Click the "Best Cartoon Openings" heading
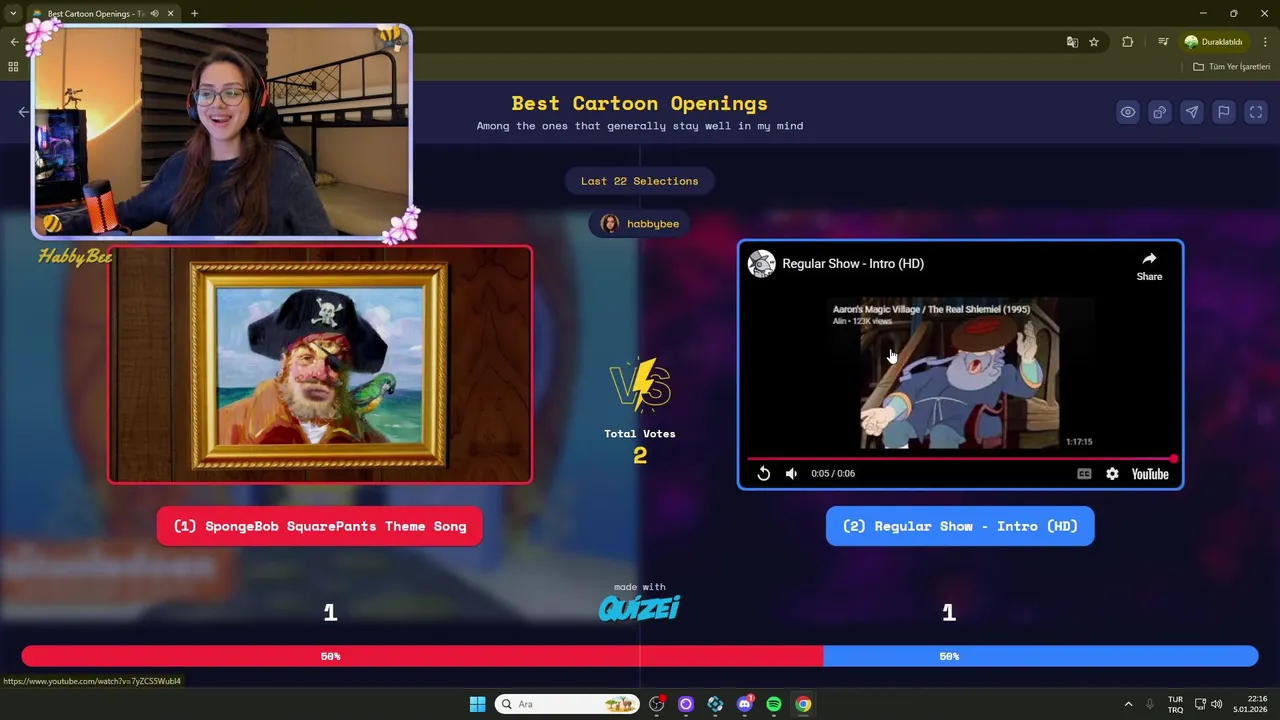Screen dimensions: 1280x720 pyautogui.click(x=640, y=103)
